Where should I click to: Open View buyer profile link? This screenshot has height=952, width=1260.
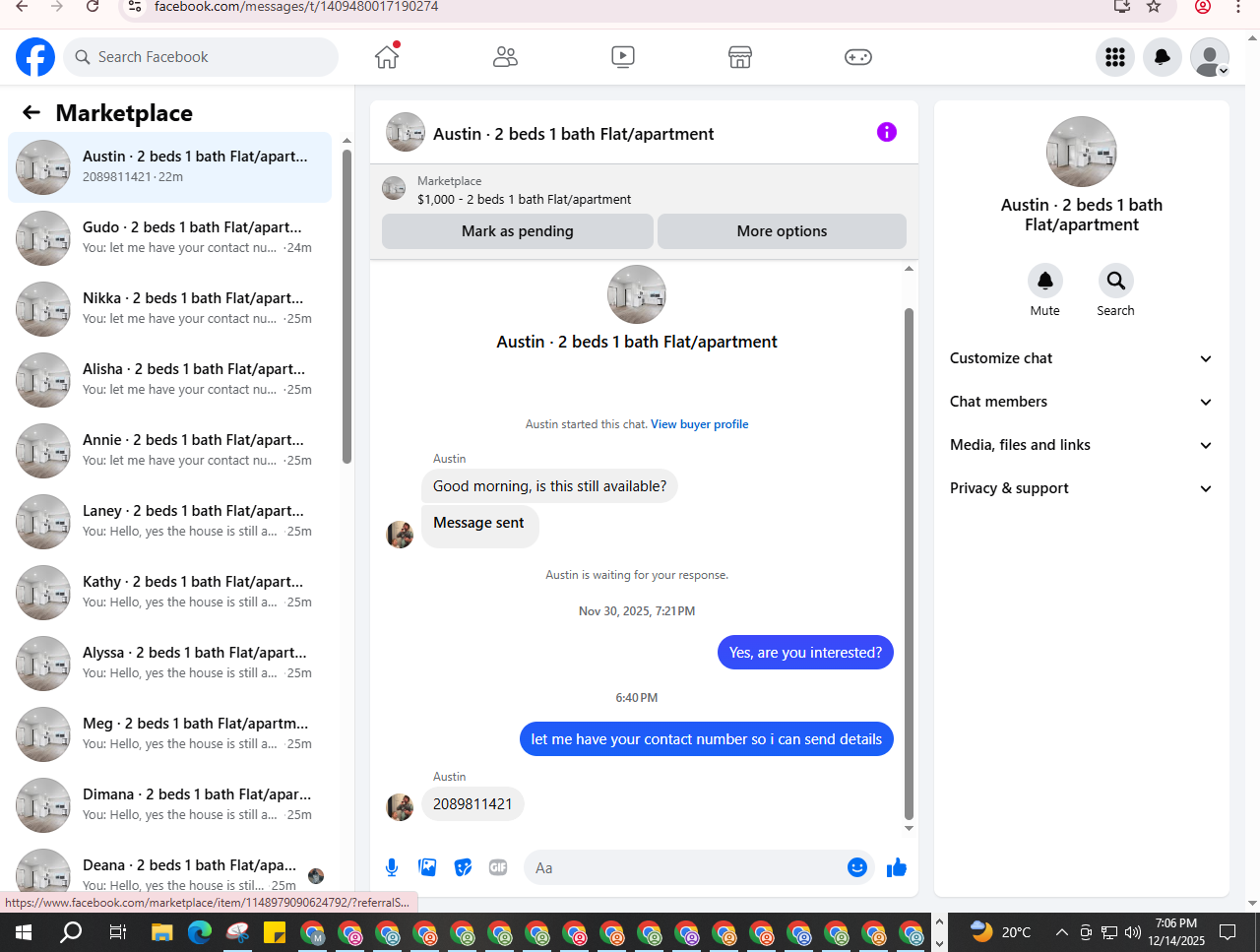[x=700, y=424]
